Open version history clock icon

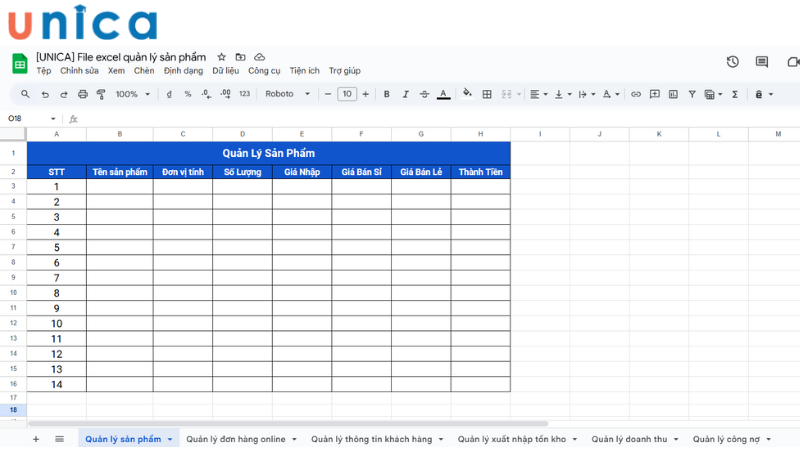[x=733, y=62]
